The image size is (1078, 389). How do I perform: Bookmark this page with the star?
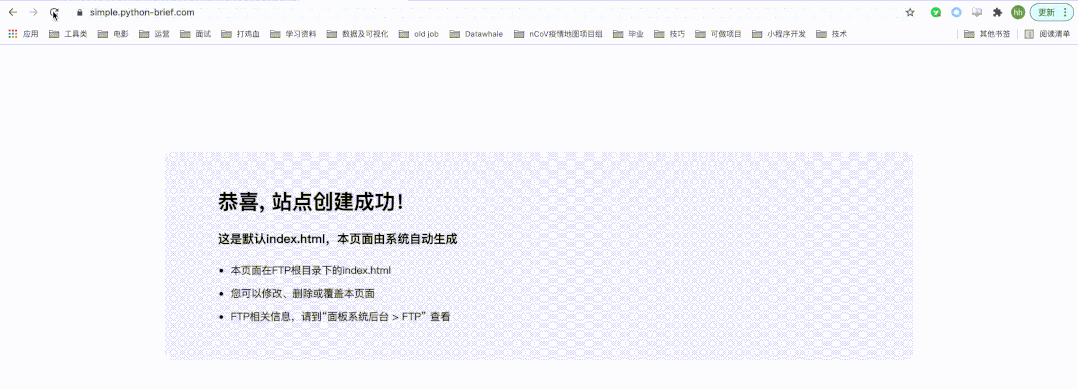pos(910,12)
